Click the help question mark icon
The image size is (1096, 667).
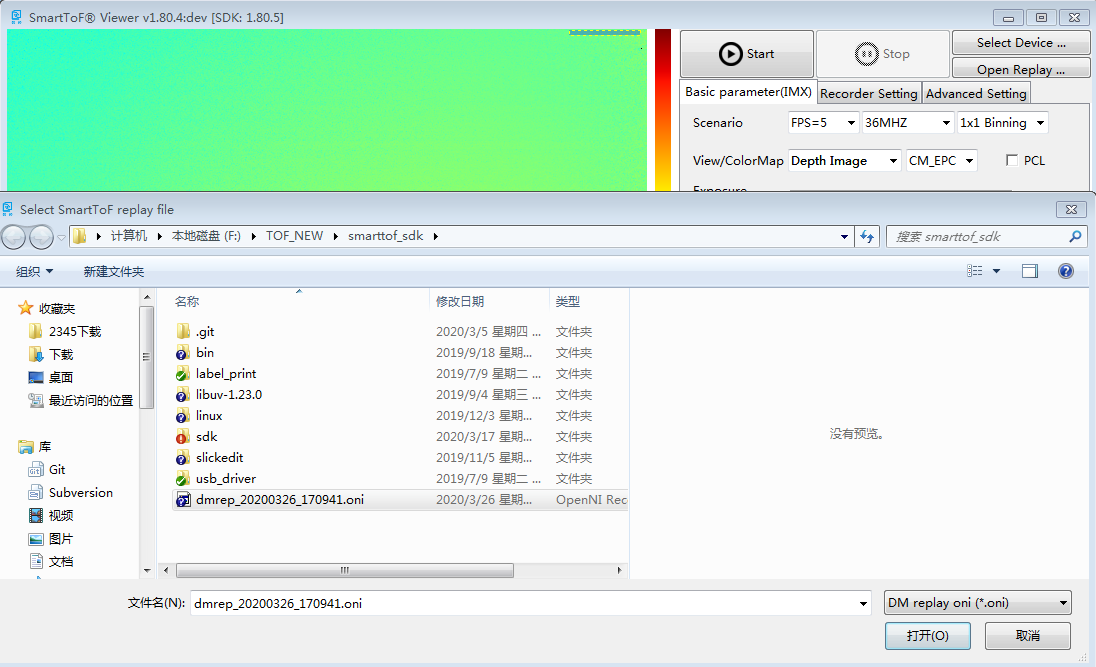tap(1065, 271)
